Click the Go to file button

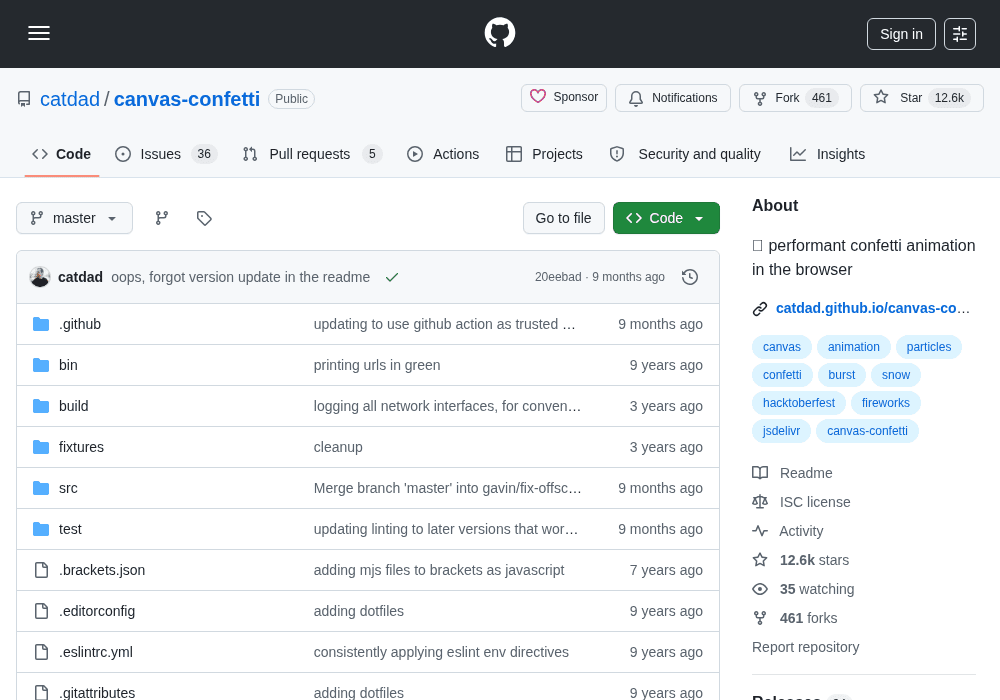point(564,218)
